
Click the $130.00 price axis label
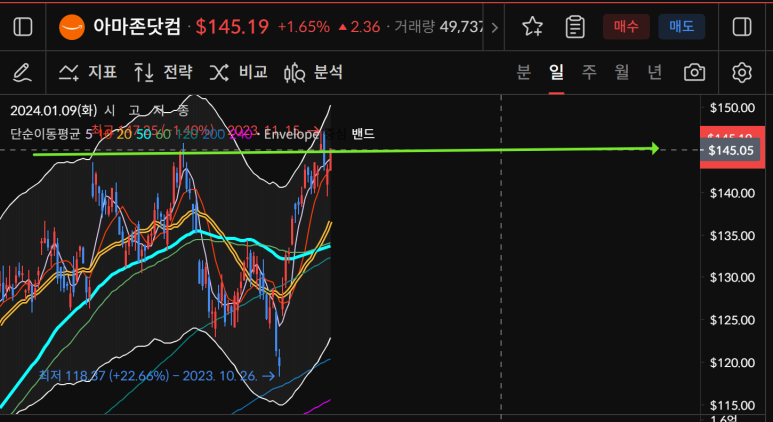click(x=732, y=278)
